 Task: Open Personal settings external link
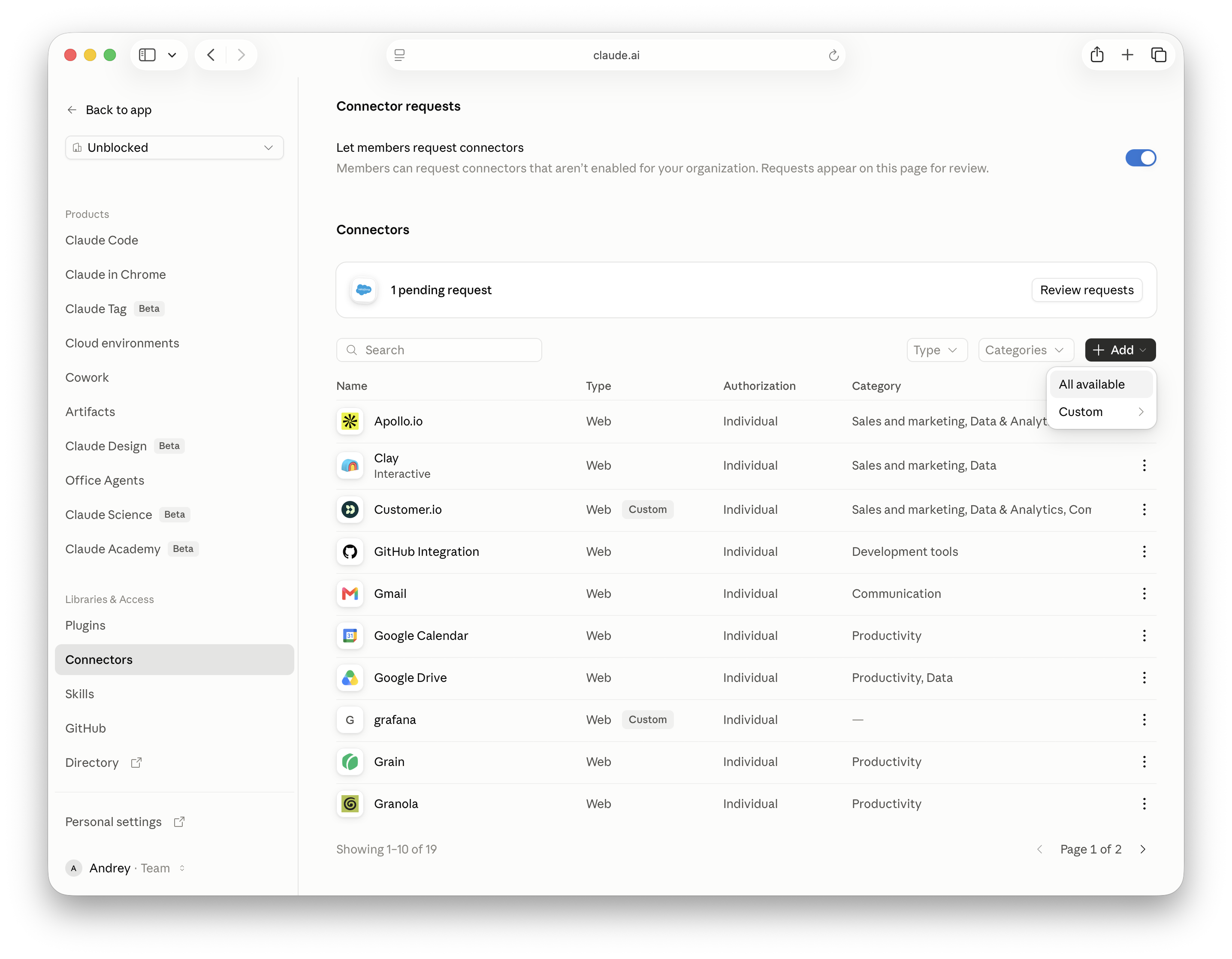pos(125,822)
